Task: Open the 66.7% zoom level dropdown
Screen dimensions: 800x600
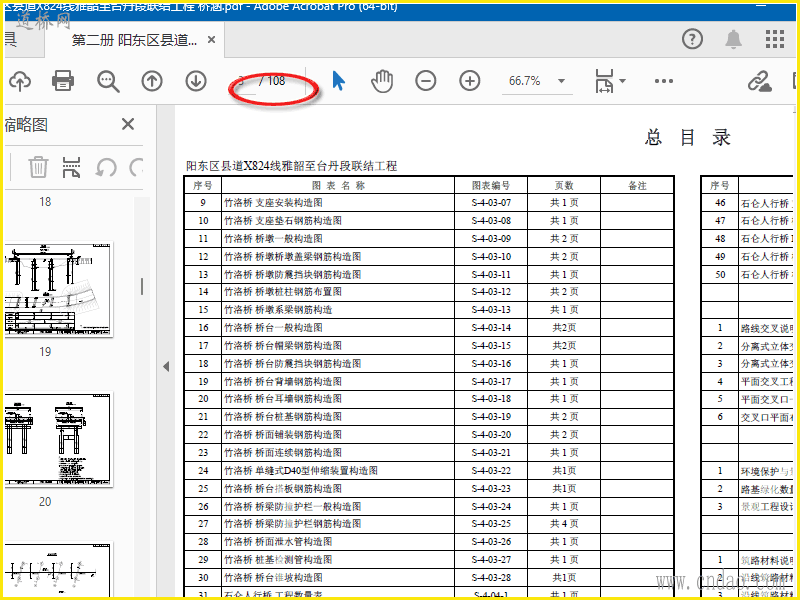Action: (561, 81)
